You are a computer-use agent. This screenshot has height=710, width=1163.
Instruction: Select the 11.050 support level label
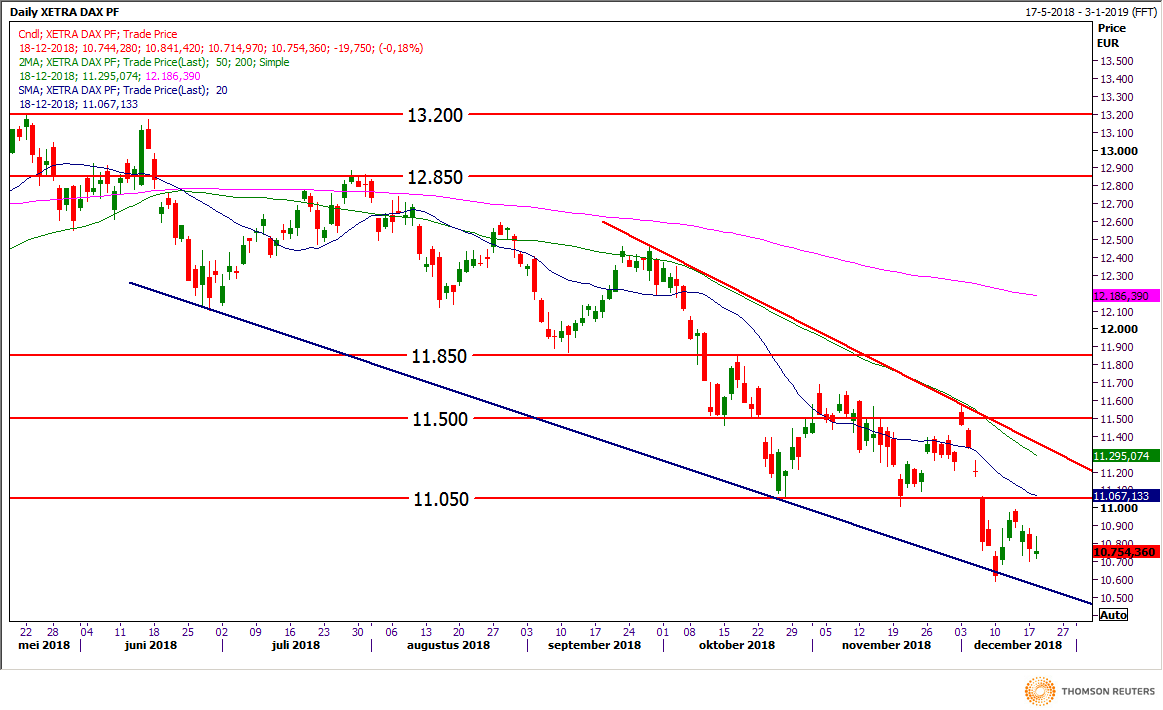pyautogui.click(x=441, y=499)
